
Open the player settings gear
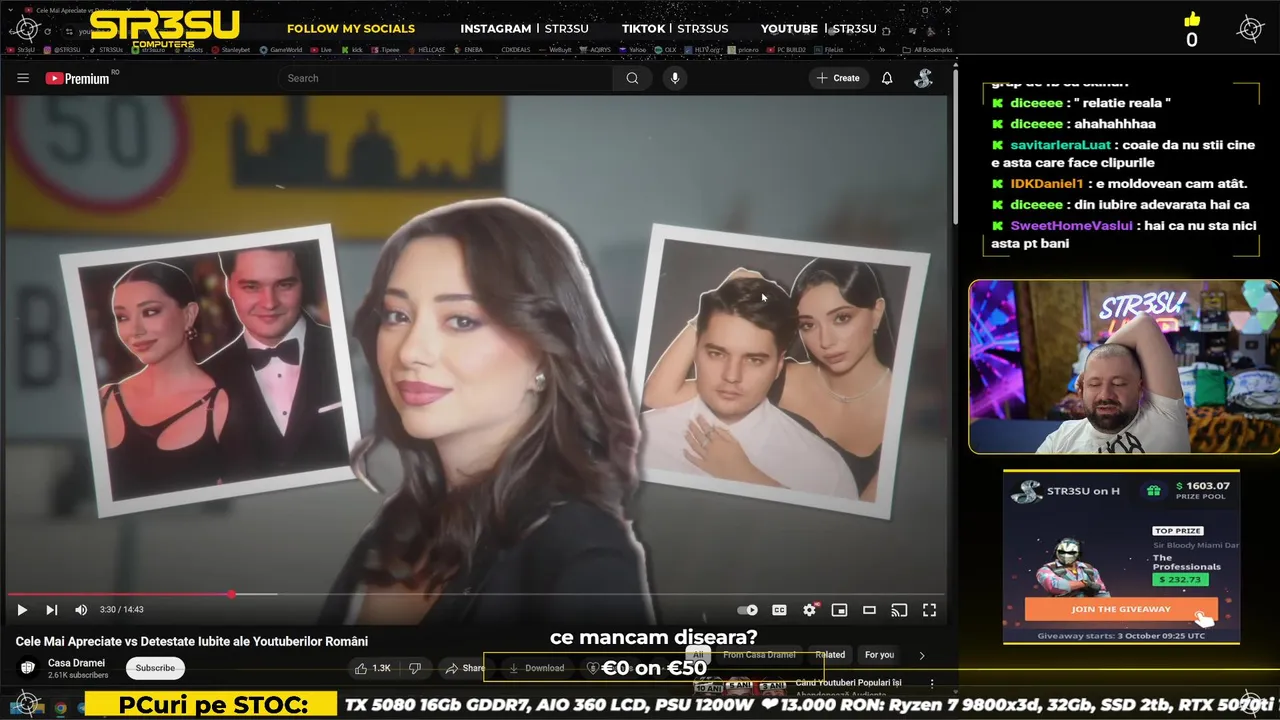point(810,610)
